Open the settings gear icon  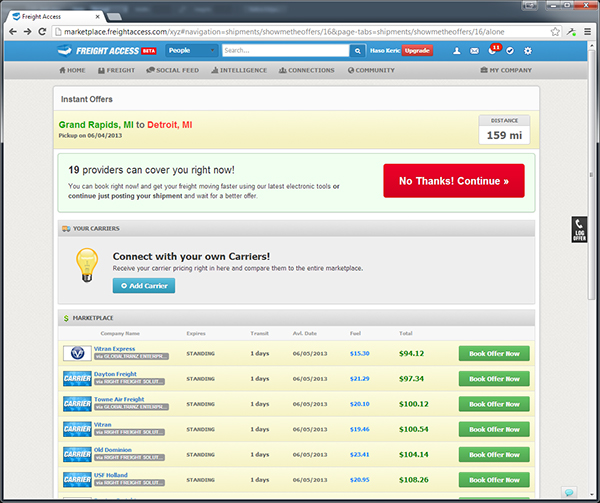(x=528, y=51)
